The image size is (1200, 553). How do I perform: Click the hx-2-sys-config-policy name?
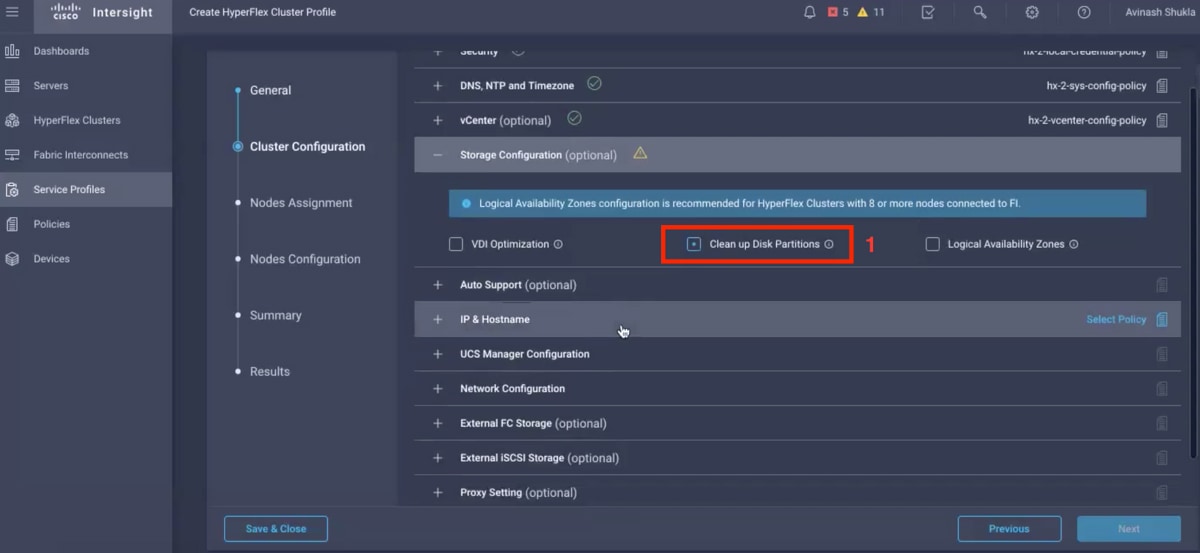tap(1096, 86)
